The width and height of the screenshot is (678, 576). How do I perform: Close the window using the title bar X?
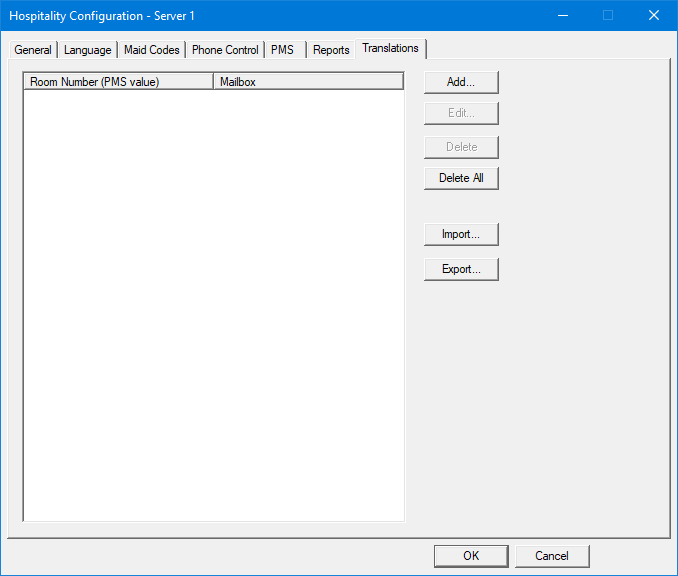[654, 15]
